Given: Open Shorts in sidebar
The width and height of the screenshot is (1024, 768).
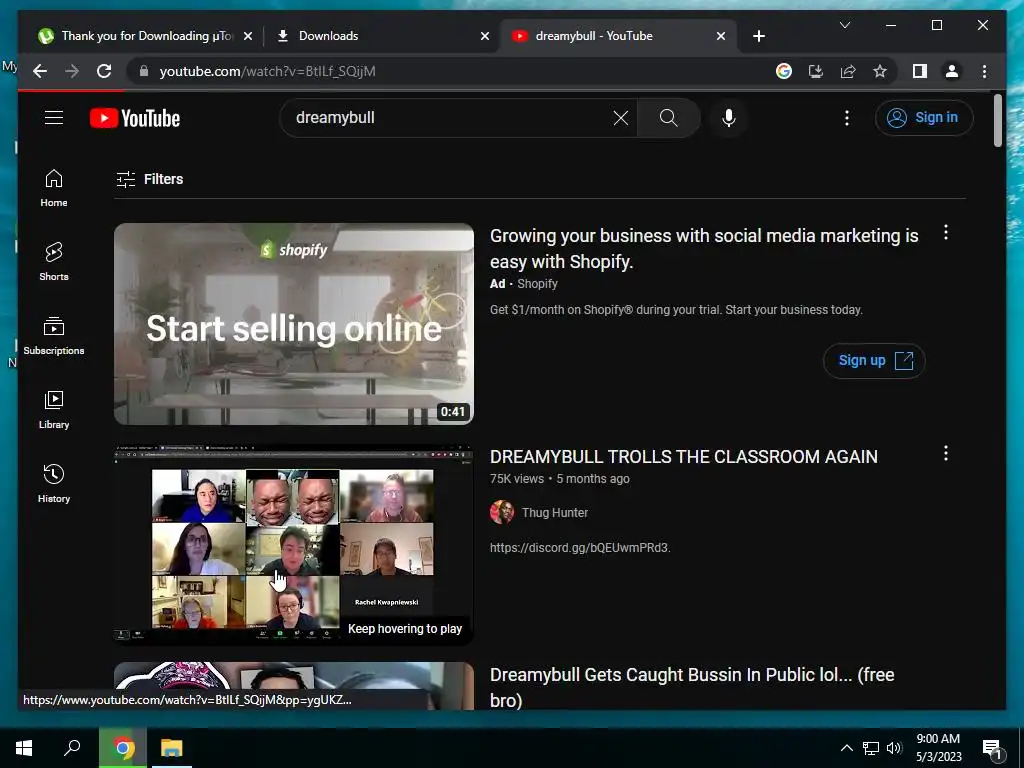Looking at the screenshot, I should click(54, 262).
